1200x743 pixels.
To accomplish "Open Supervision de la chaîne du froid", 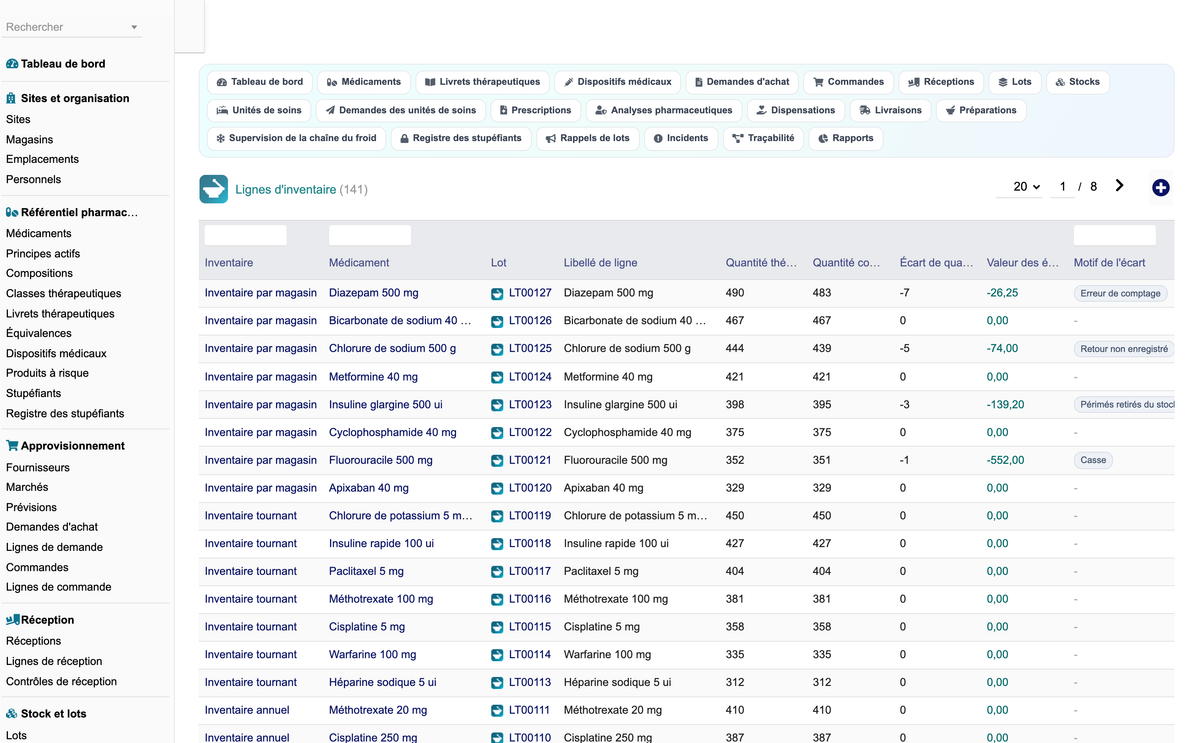I will pos(297,138).
